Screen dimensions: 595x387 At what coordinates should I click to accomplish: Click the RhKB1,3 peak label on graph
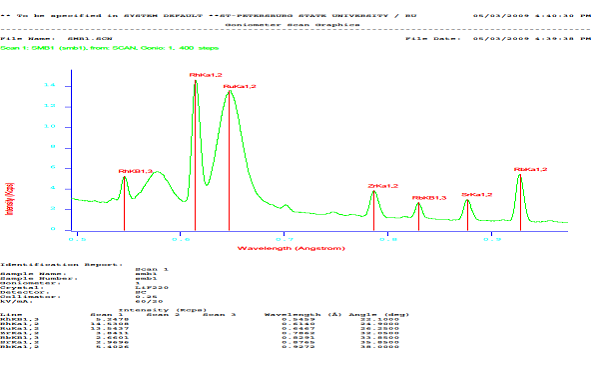click(135, 171)
